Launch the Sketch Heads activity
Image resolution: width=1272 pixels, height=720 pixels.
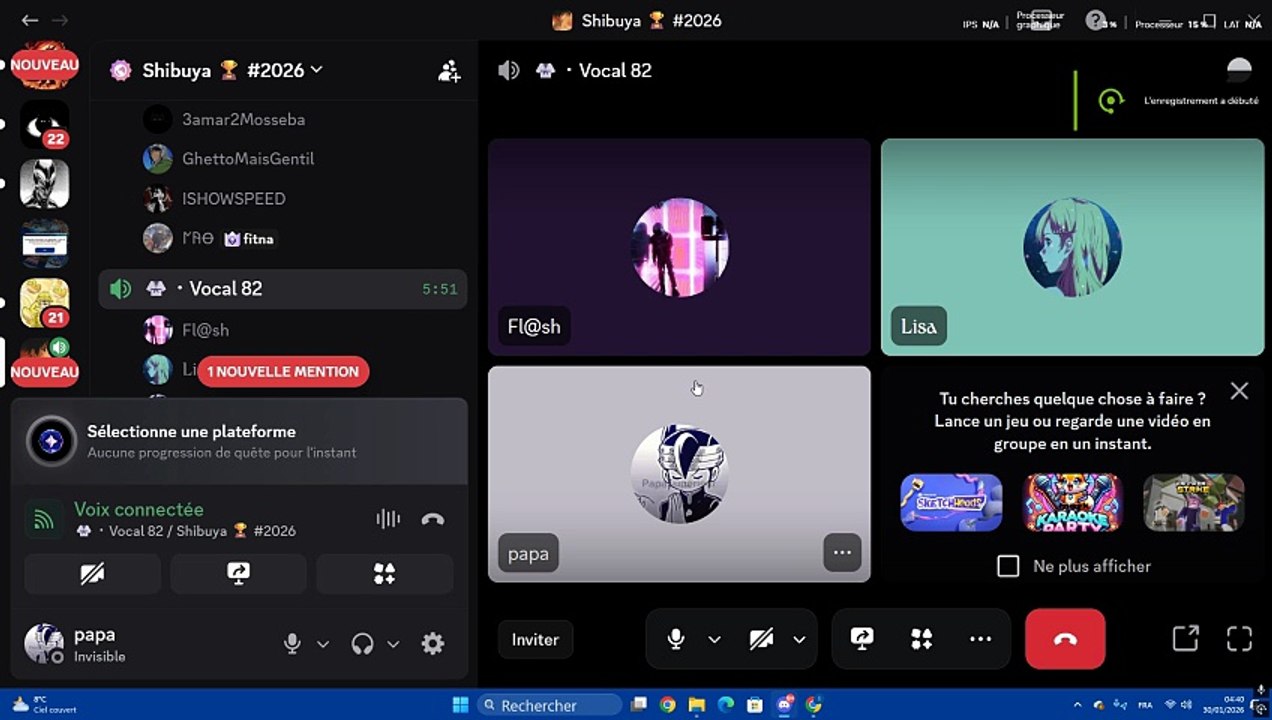(951, 502)
